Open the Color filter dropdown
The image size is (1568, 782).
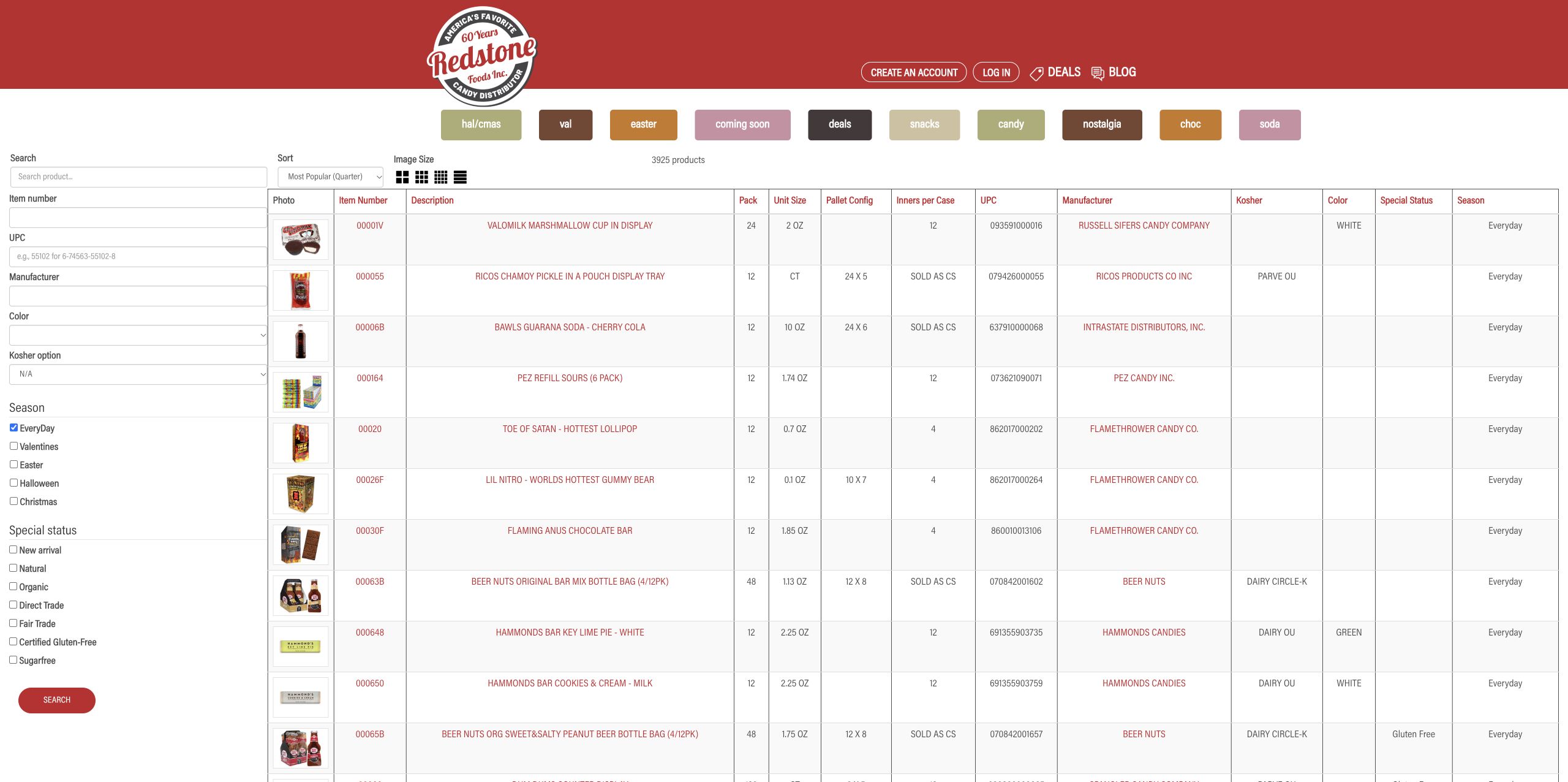138,335
